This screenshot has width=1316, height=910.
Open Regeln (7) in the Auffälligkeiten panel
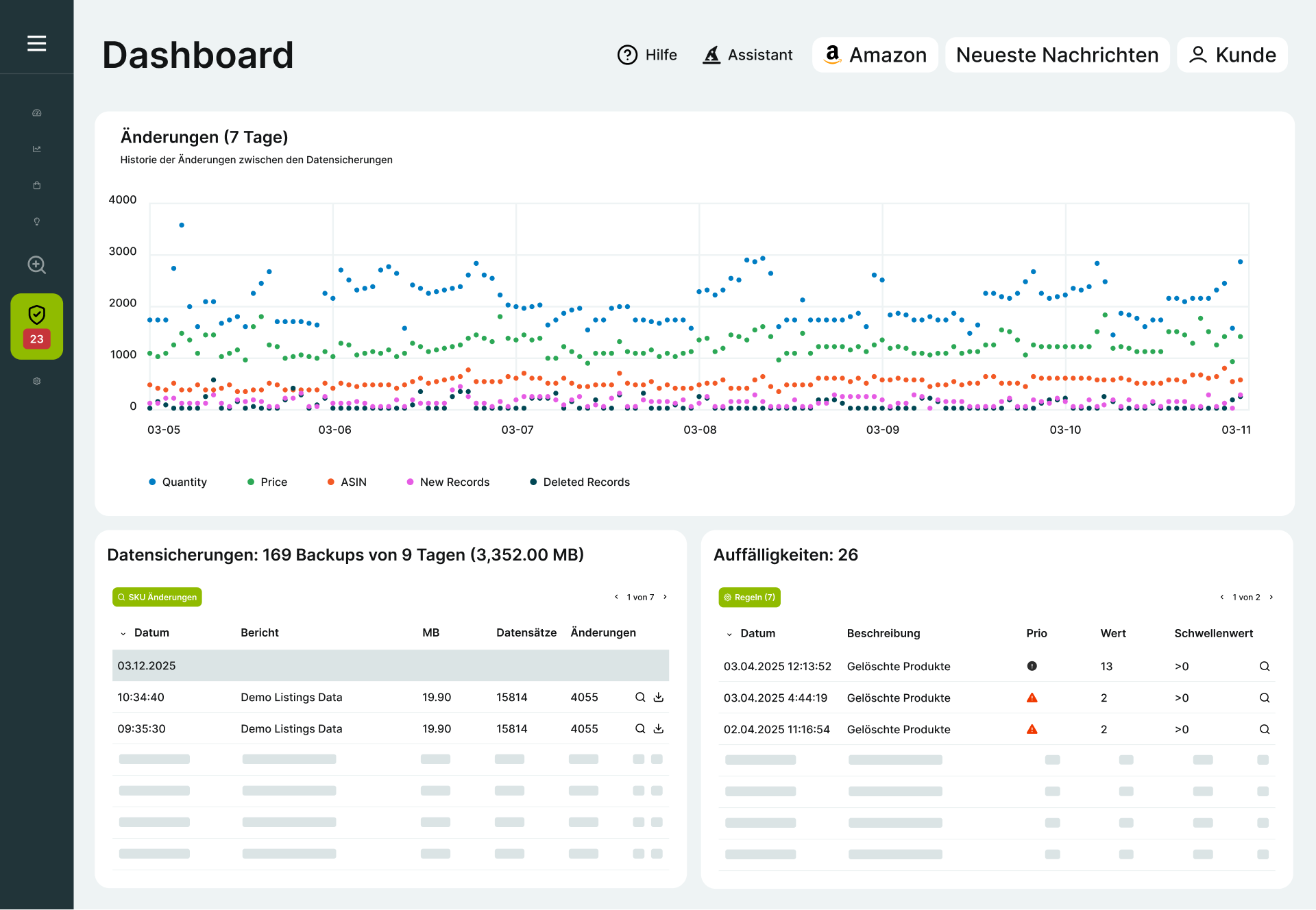[749, 597]
